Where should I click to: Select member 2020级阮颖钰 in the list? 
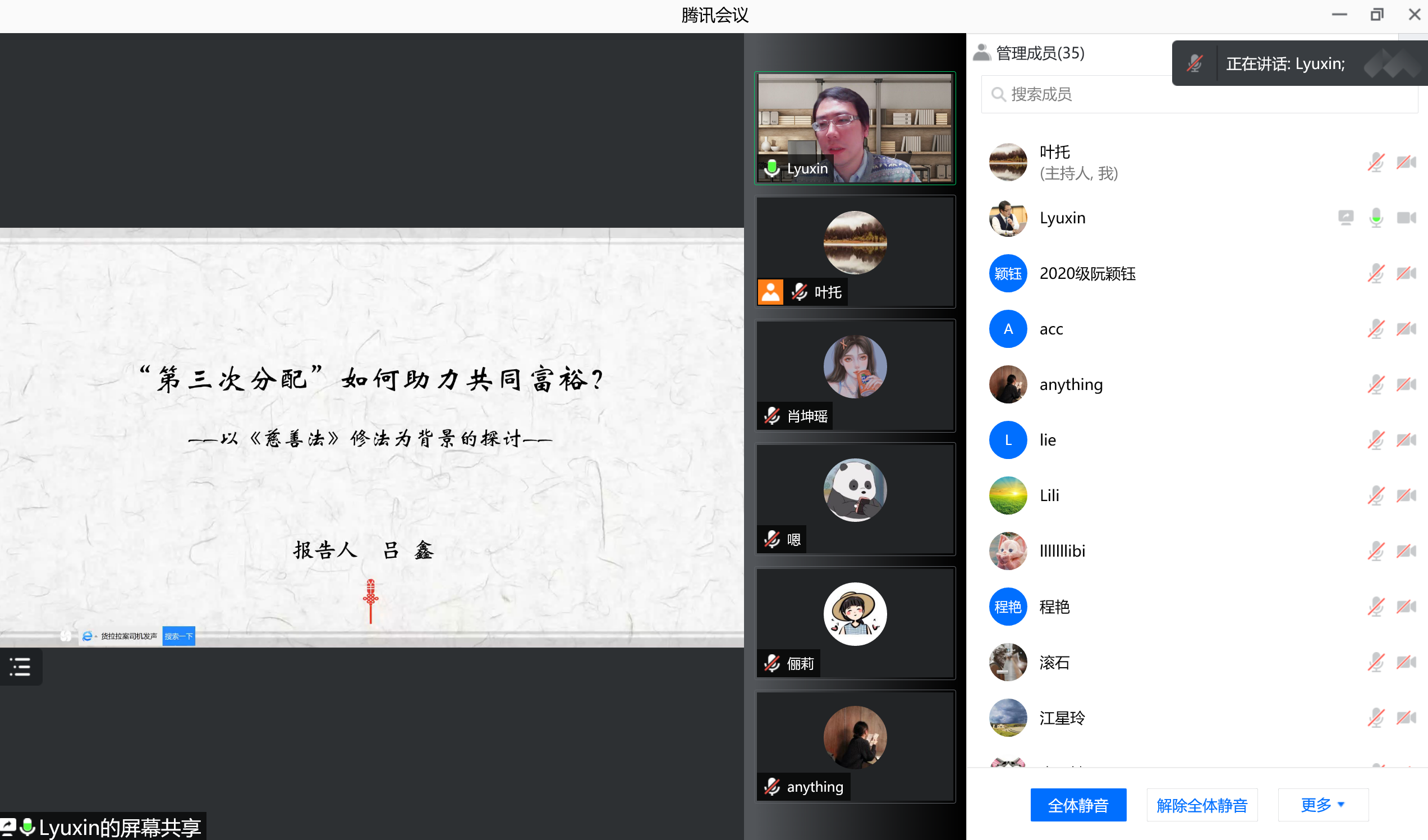(1087, 274)
